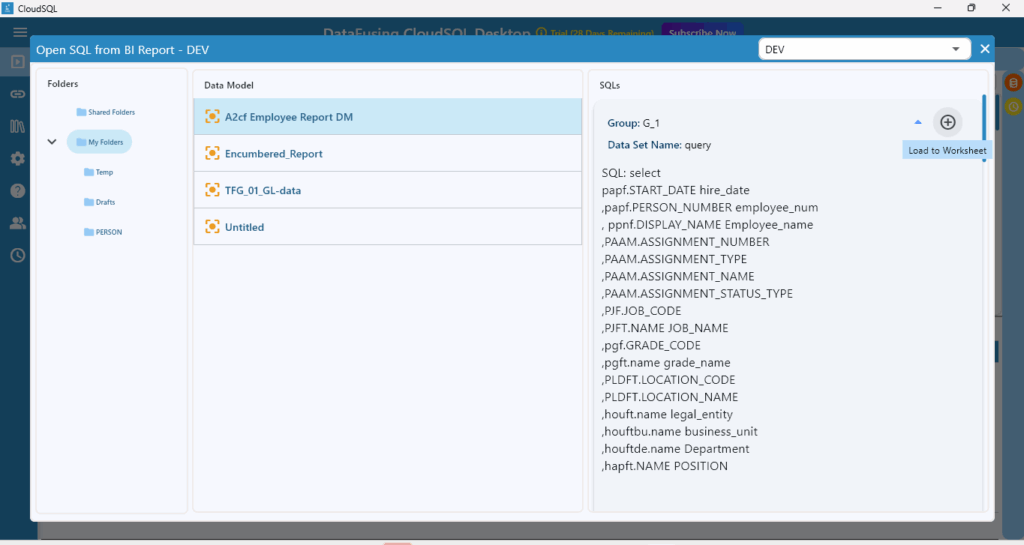Click the SQLs panel scrollbar
The width and height of the screenshot is (1024, 545).
tap(984, 129)
